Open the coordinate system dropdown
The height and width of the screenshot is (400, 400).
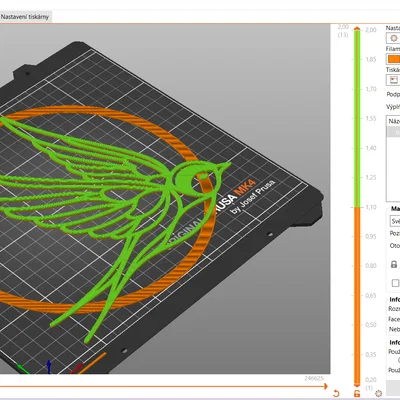click(x=395, y=221)
